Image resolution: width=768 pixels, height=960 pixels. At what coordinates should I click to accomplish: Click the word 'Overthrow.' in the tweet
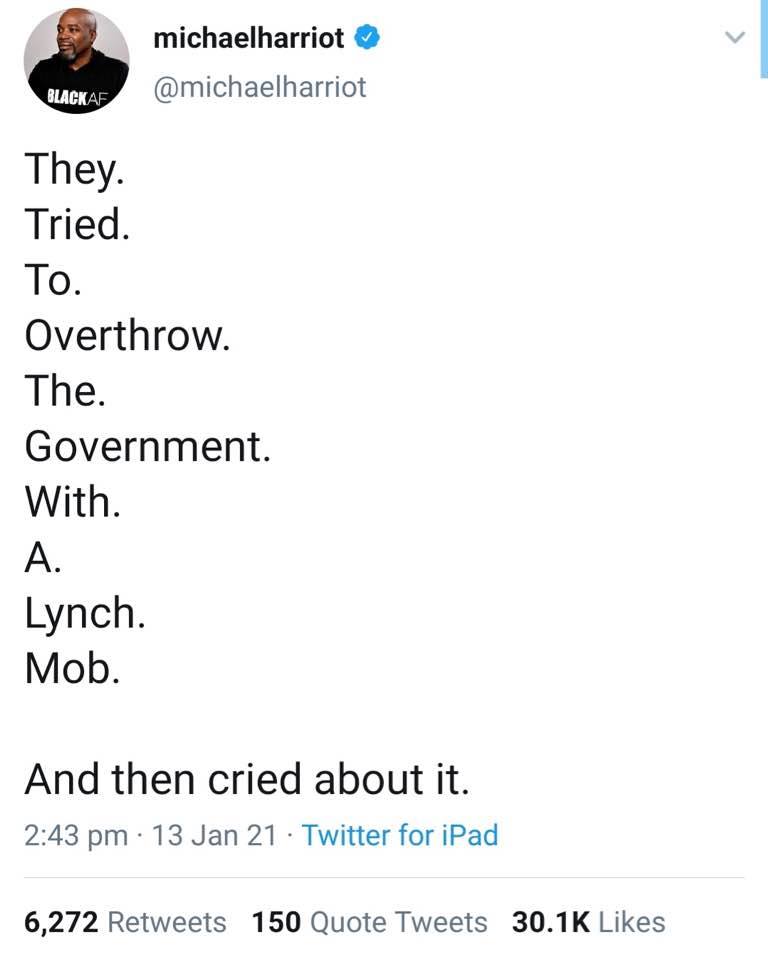click(x=128, y=336)
